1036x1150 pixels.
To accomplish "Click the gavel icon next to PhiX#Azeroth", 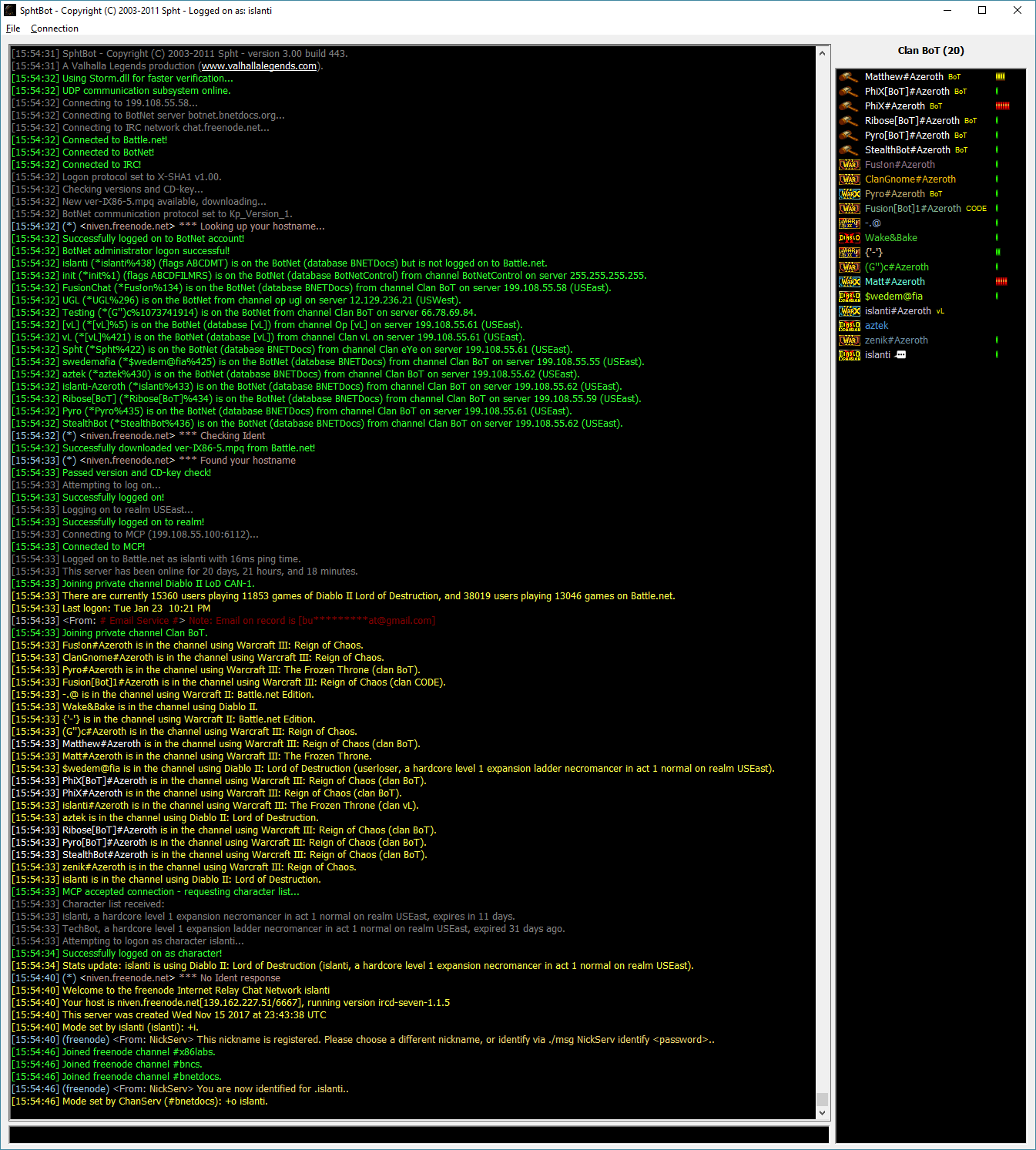I will tap(849, 106).
